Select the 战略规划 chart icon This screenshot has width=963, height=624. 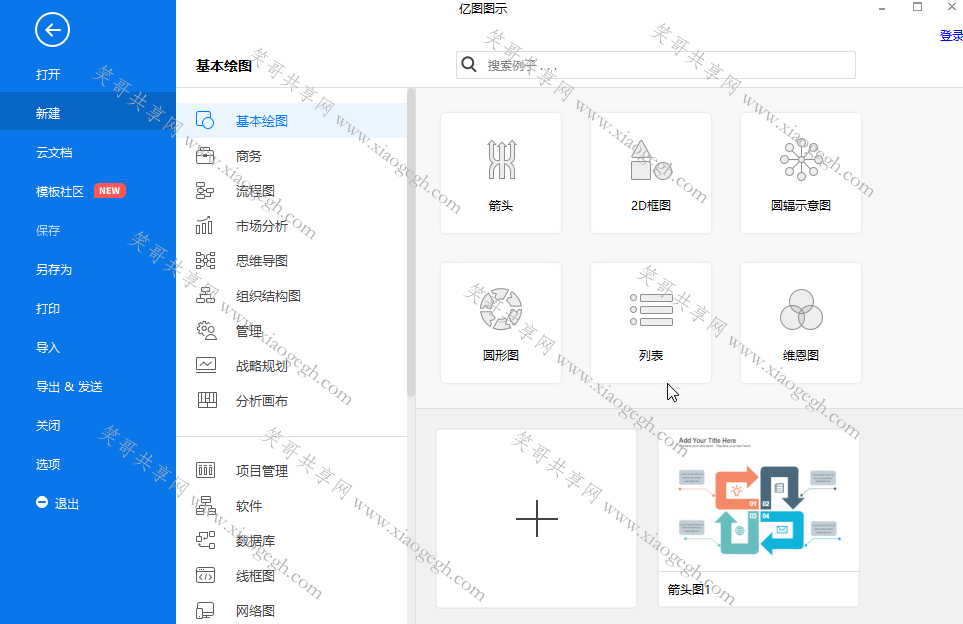[x=206, y=365]
